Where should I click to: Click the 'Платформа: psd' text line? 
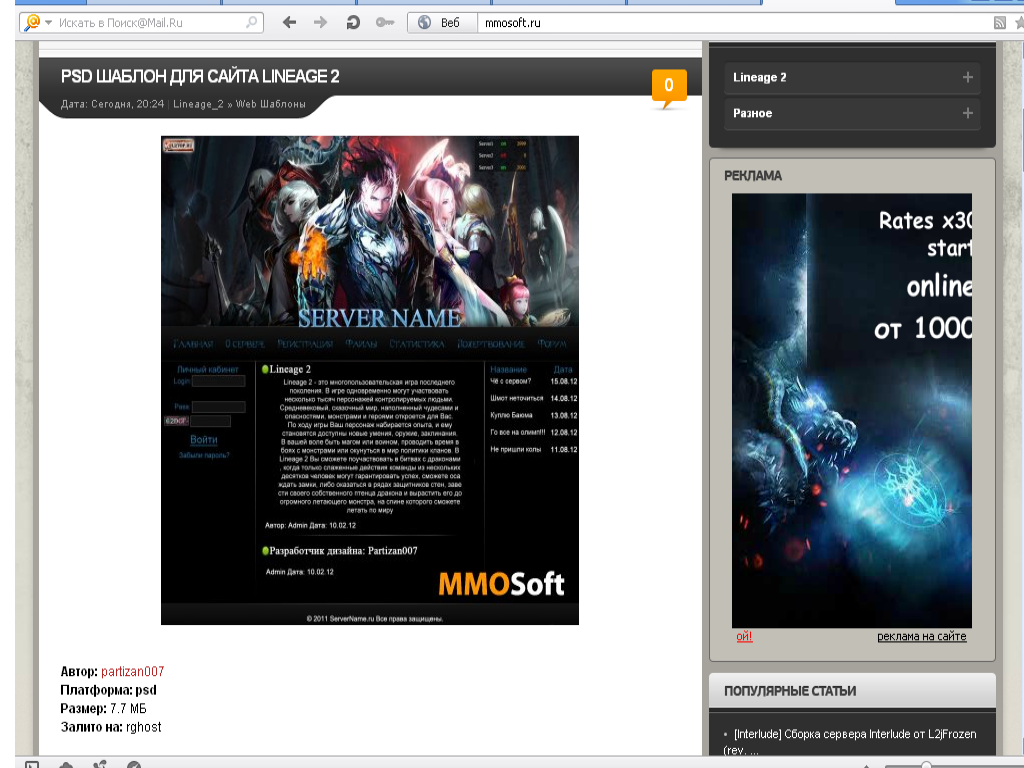(108, 690)
